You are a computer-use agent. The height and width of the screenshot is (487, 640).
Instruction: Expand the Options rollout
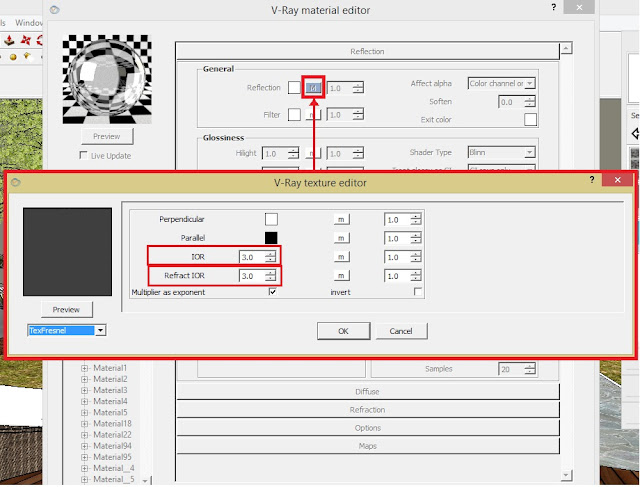pos(367,428)
